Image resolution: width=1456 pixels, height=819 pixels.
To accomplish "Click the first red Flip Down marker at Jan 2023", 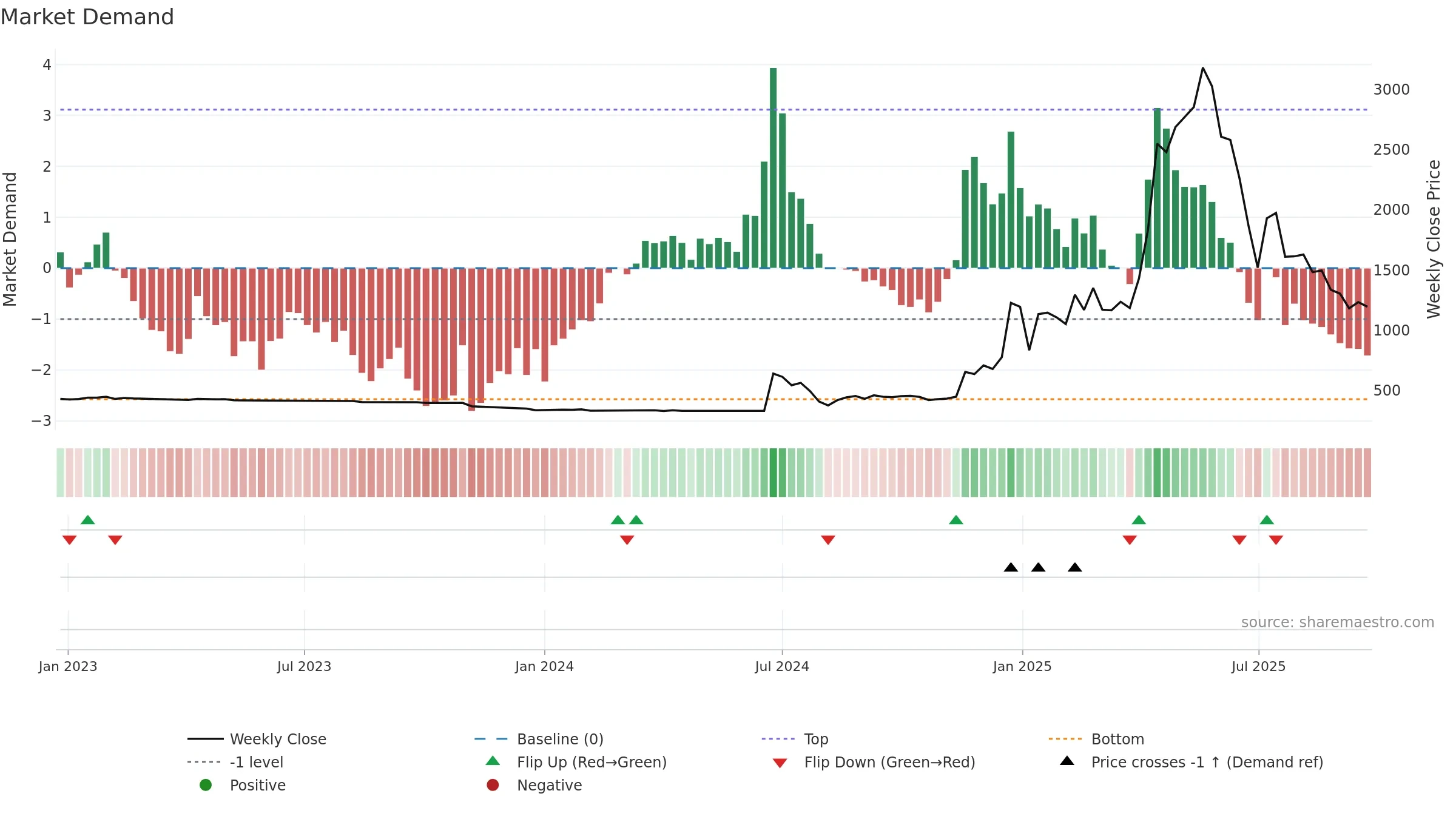I will (69, 540).
